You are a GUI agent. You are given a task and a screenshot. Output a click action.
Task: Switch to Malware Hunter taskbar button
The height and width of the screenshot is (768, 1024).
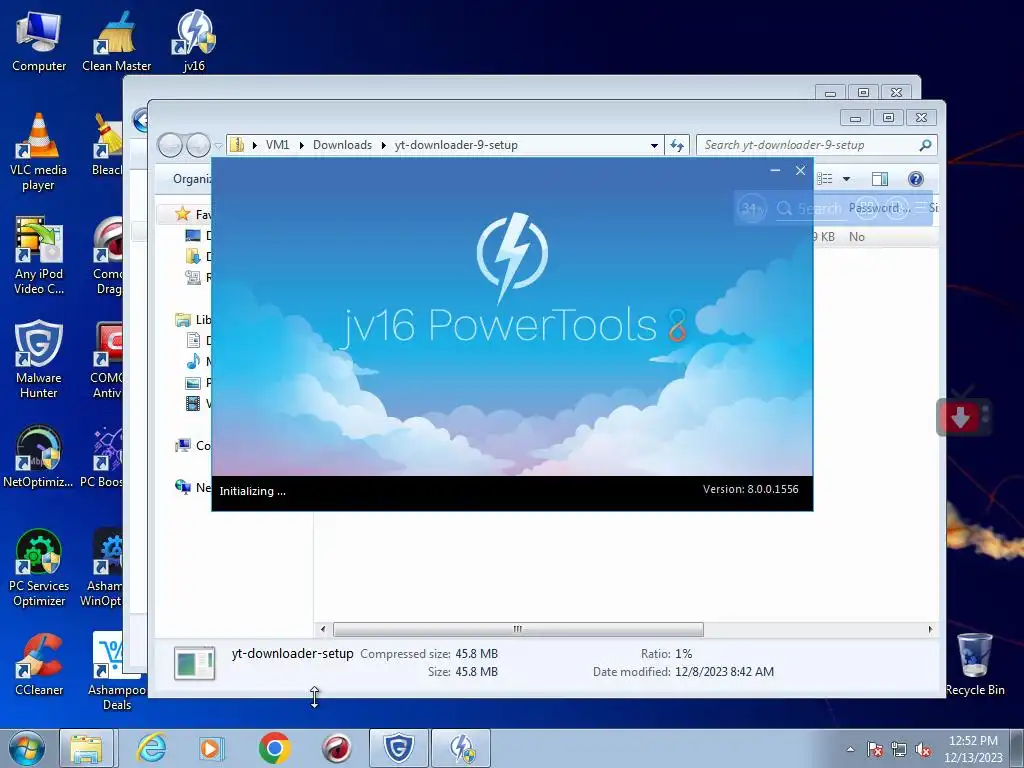(398, 748)
